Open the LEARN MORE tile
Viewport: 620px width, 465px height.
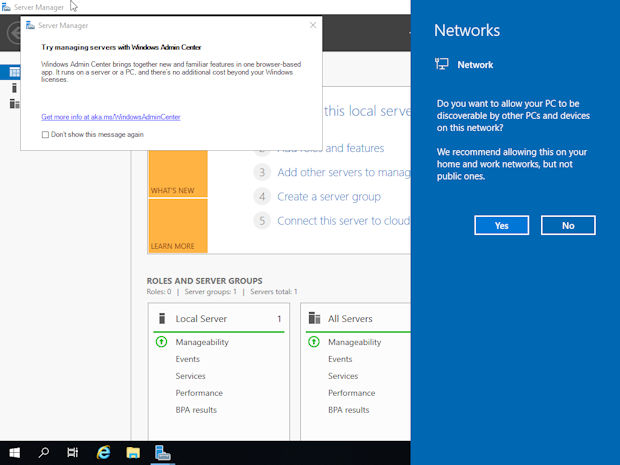tap(178, 225)
